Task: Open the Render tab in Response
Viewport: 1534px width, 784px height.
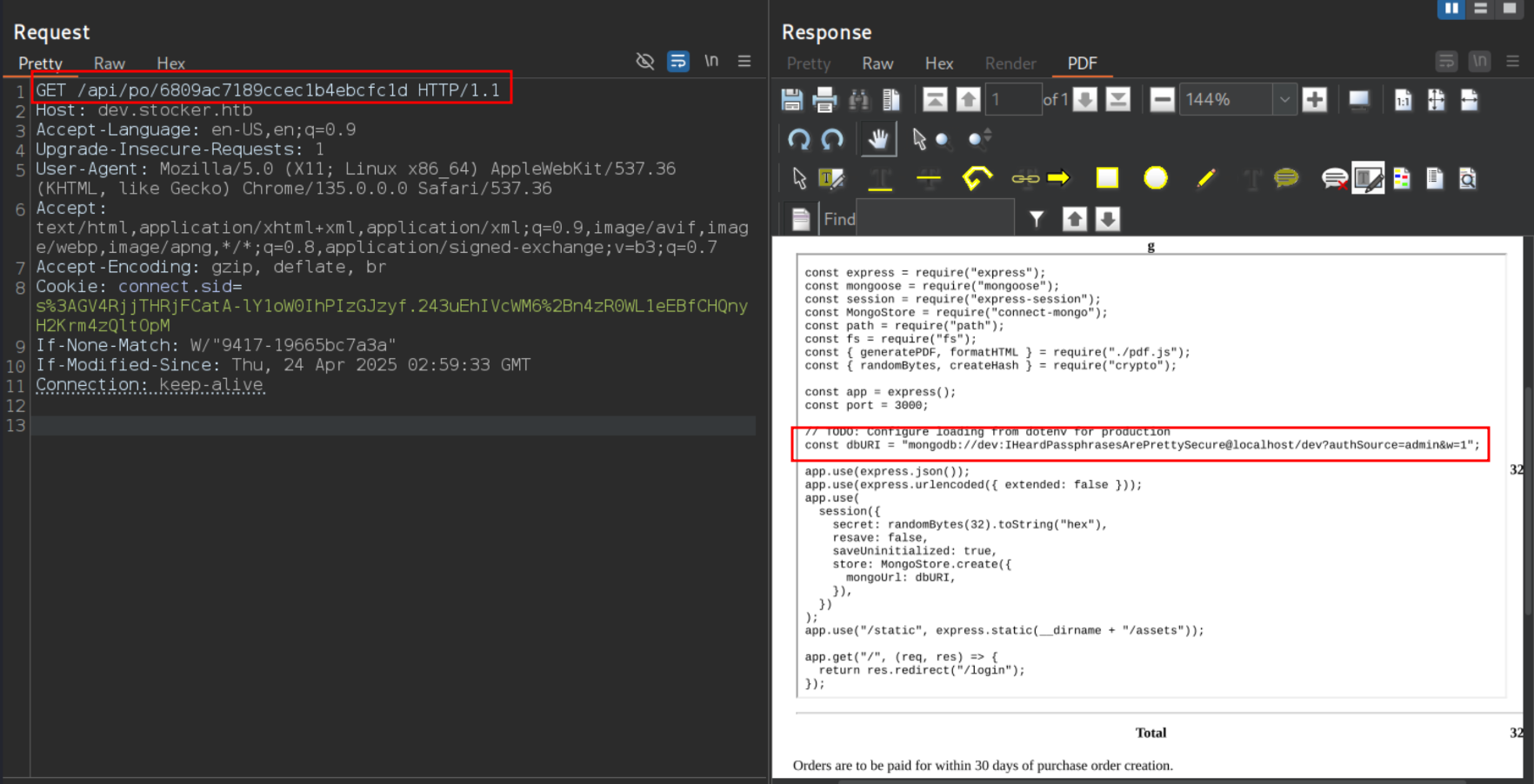Action: coord(1010,63)
